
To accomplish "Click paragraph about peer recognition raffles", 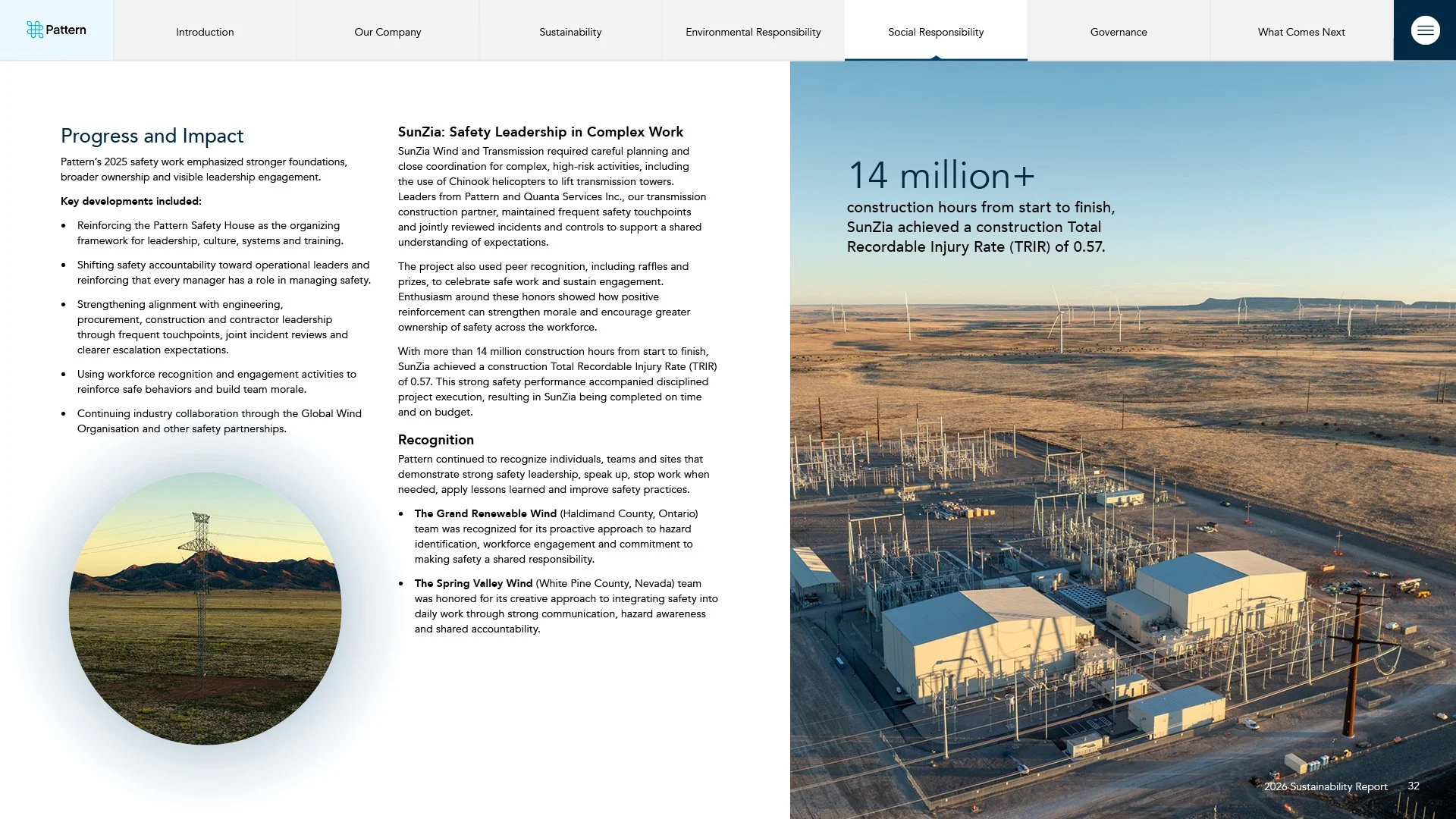I will [544, 297].
